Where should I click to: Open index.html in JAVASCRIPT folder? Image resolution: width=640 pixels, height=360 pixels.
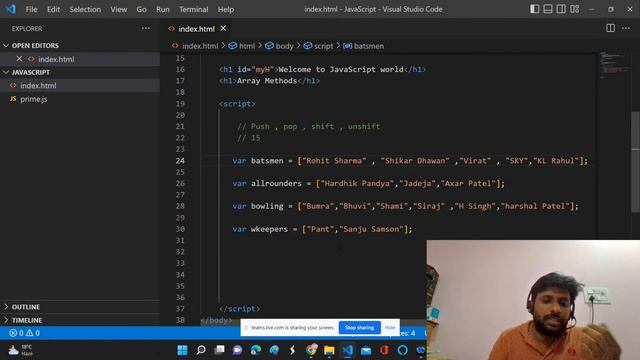(x=38, y=85)
